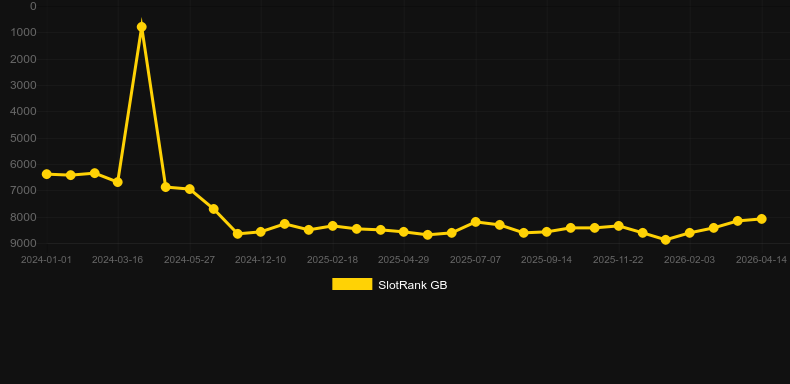Image resolution: width=790 pixels, height=384 pixels.
Task: Click the 3000 y-axis label
Action: (x=24, y=85)
